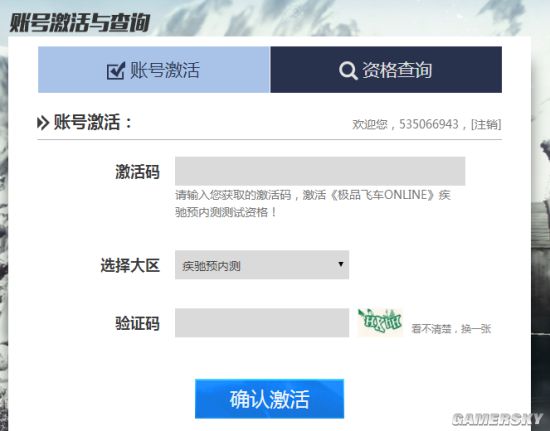This screenshot has height=431, width=550.
Task: Click the double-arrow icon before 账号激活：
Action: point(43,123)
